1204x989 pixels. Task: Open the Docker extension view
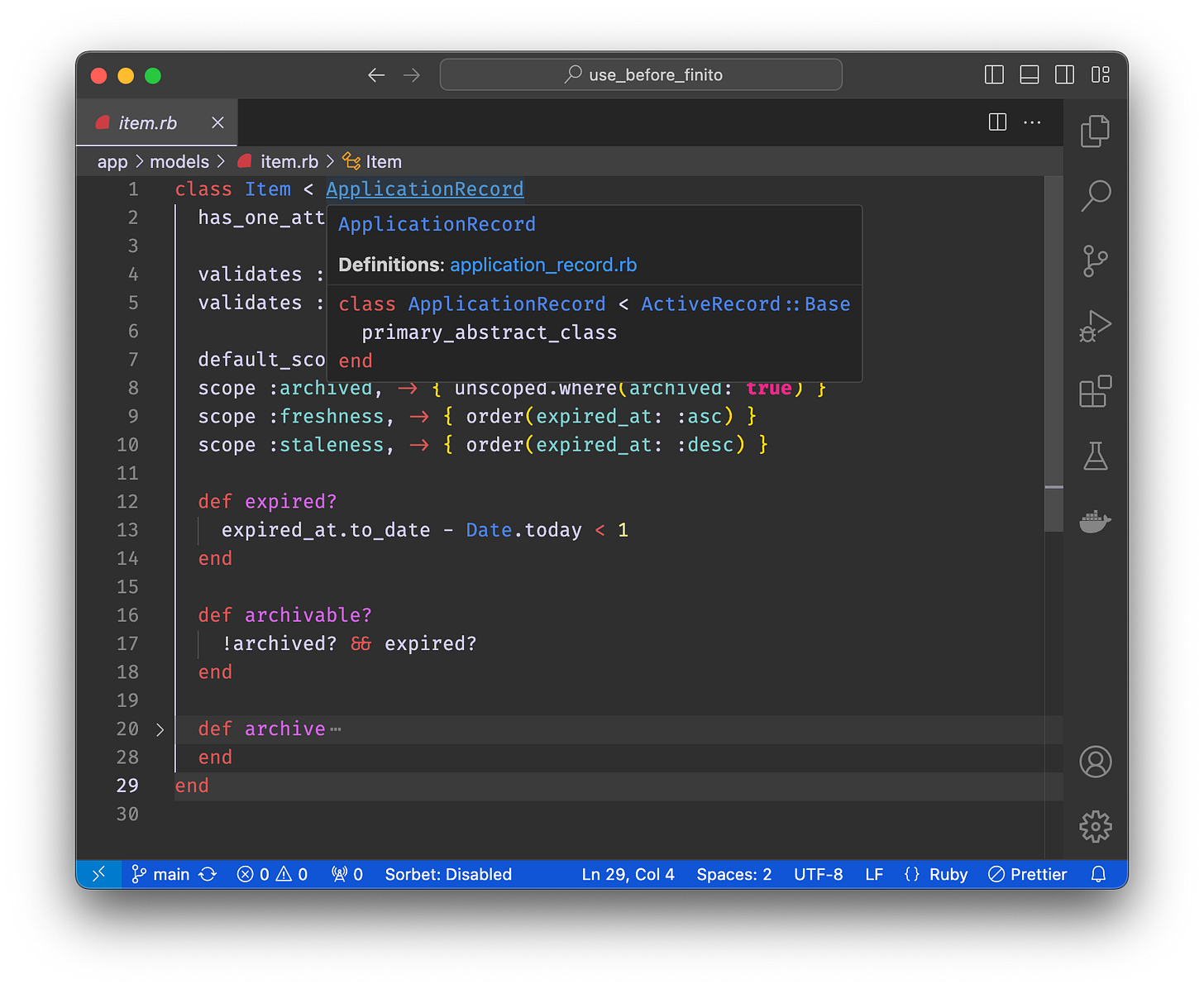1095,520
